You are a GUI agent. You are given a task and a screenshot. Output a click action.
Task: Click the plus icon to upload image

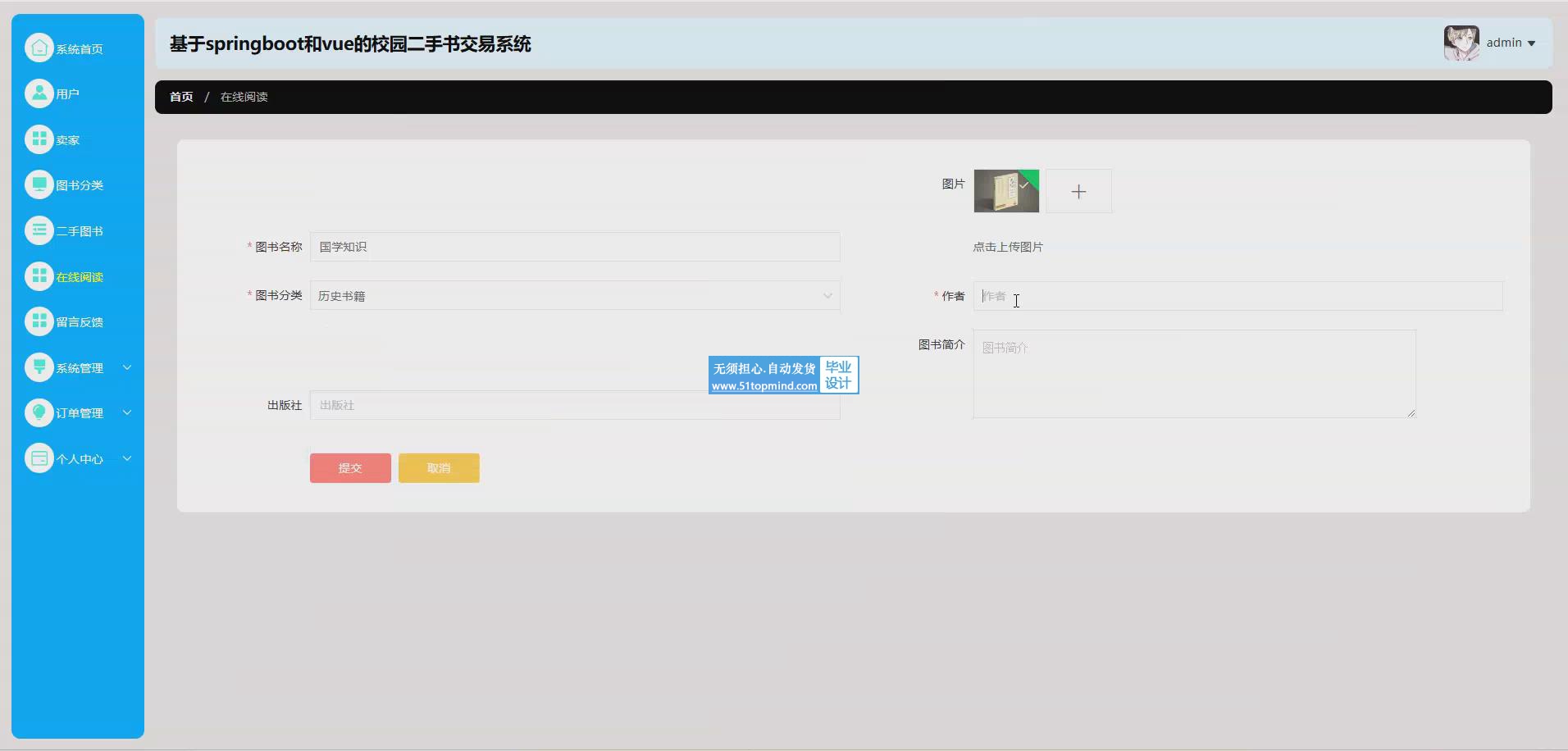tap(1078, 192)
